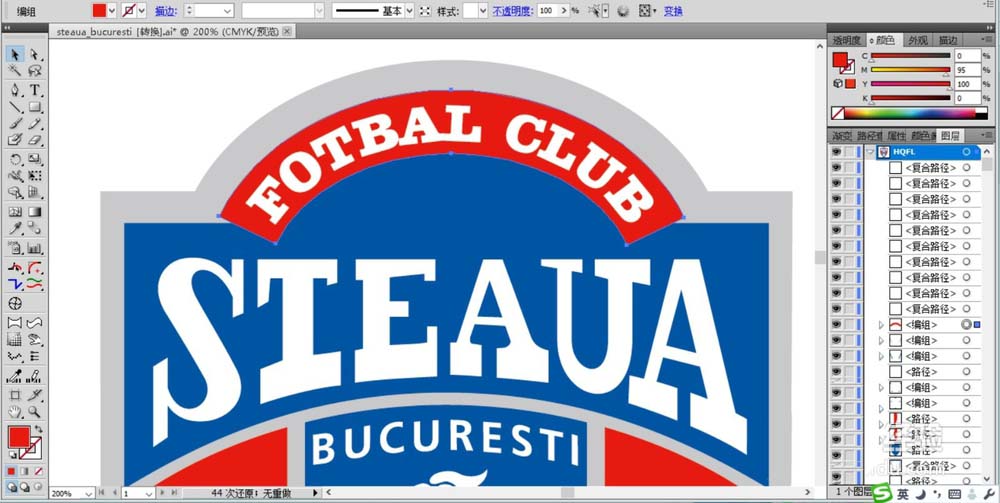Open the 基本 stroke profile dropdown
This screenshot has width=1000, height=503.
click(x=409, y=11)
